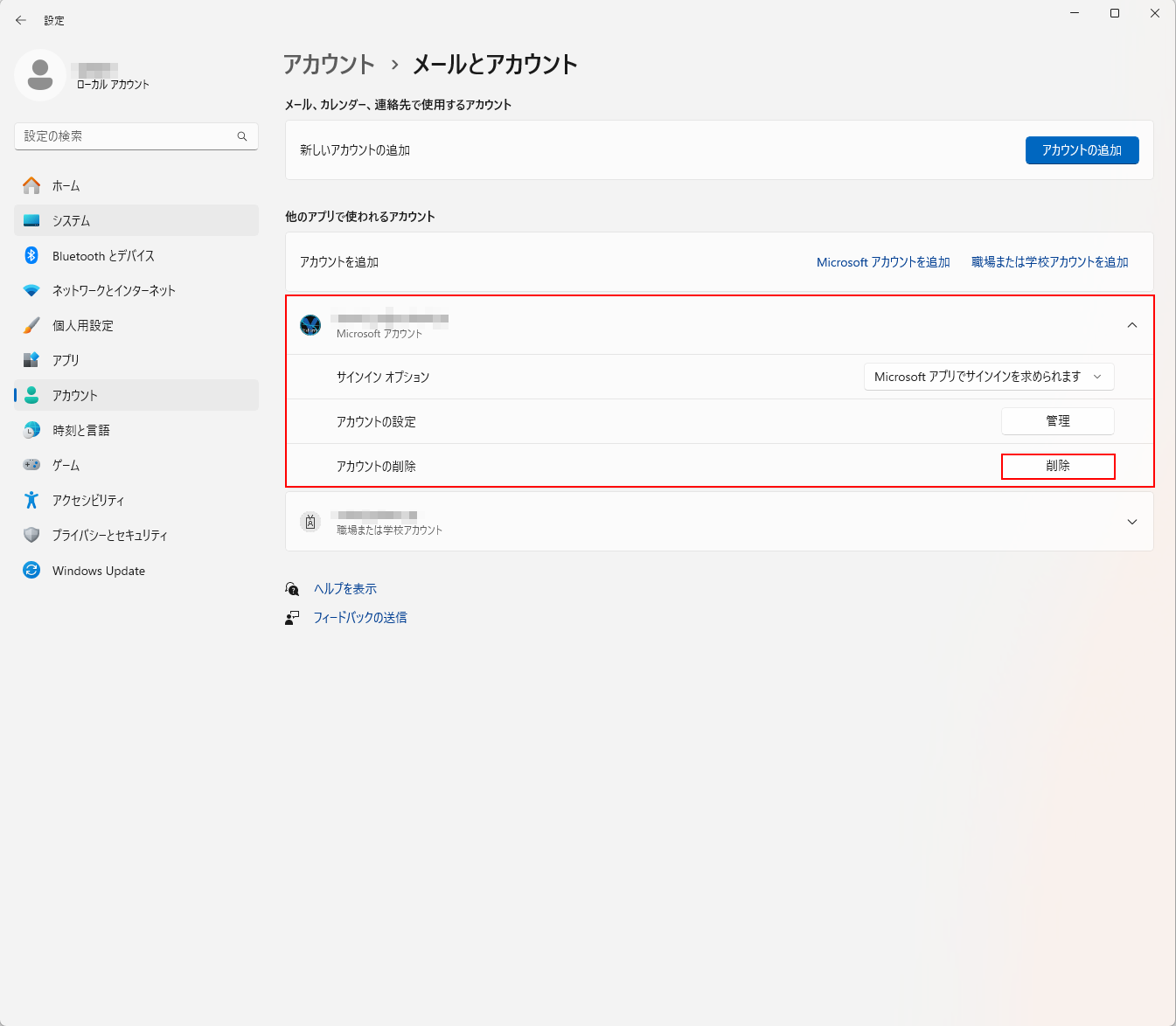The image size is (1176, 1026).
Task: Click the Windows Update icon
Action: click(x=31, y=570)
